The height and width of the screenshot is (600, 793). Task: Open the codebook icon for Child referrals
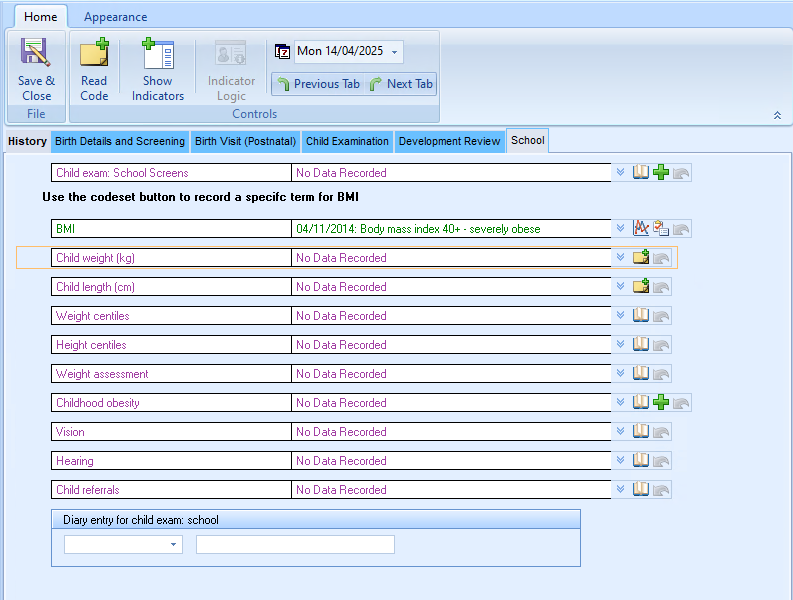[641, 490]
